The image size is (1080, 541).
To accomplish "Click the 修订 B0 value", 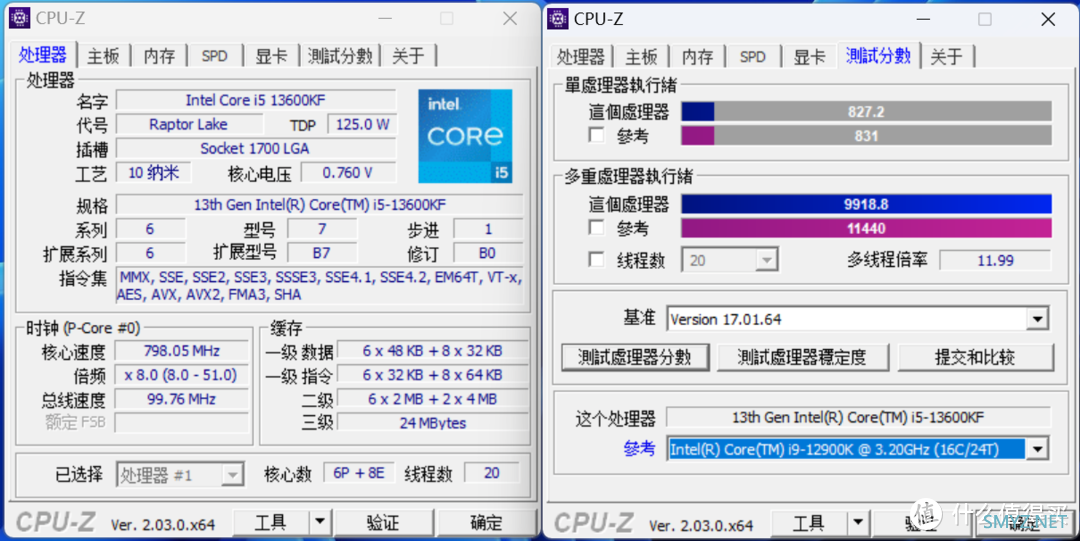I will click(488, 253).
